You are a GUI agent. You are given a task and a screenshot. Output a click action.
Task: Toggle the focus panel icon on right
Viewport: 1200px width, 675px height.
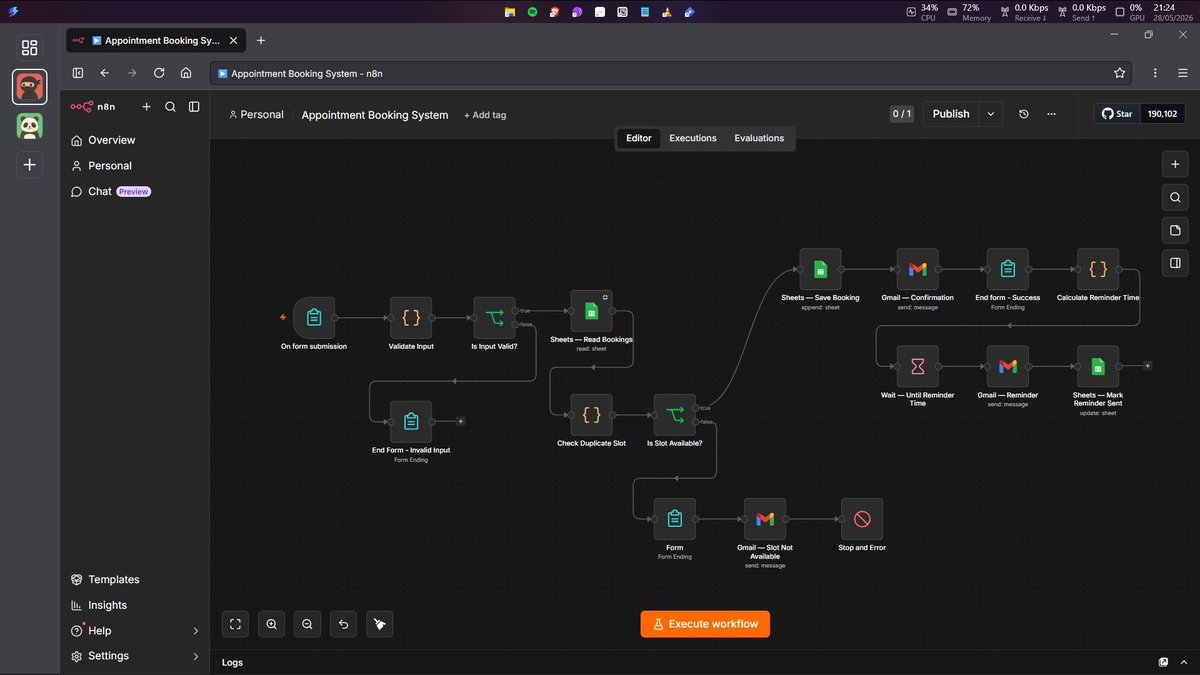tap(1175, 263)
